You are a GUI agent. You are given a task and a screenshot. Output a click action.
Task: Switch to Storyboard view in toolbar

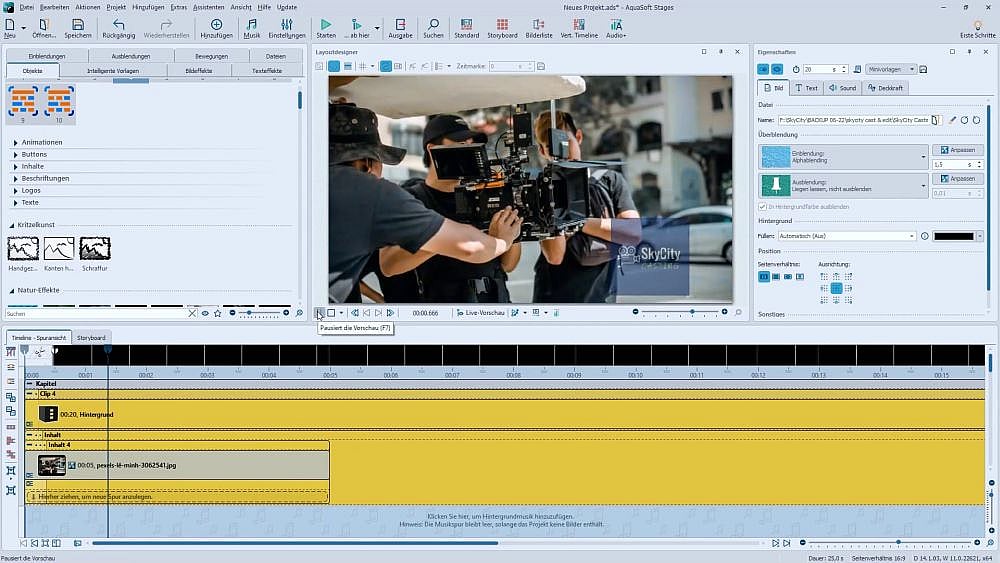coord(502,25)
